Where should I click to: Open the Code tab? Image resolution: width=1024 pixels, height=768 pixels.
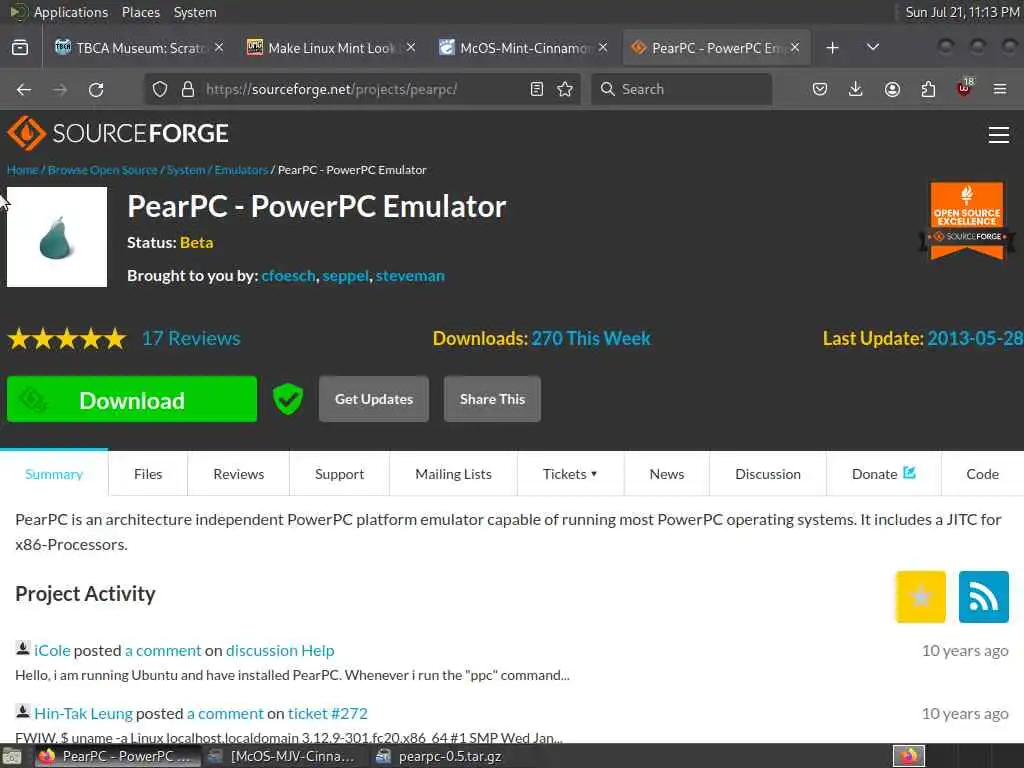tap(983, 474)
